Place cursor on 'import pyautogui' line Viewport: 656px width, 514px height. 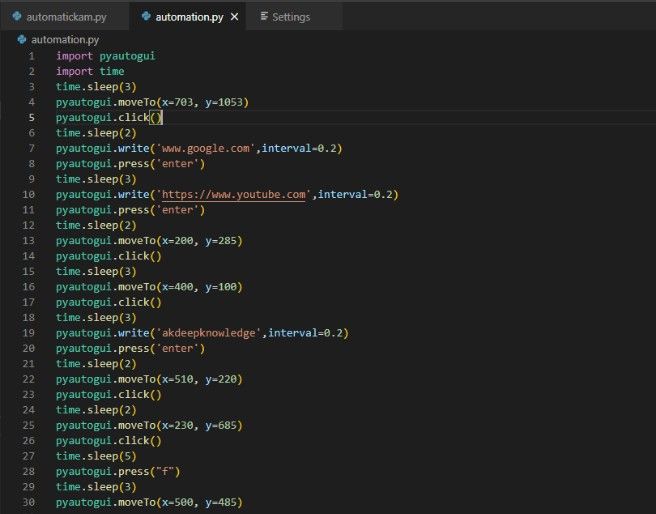[105, 56]
